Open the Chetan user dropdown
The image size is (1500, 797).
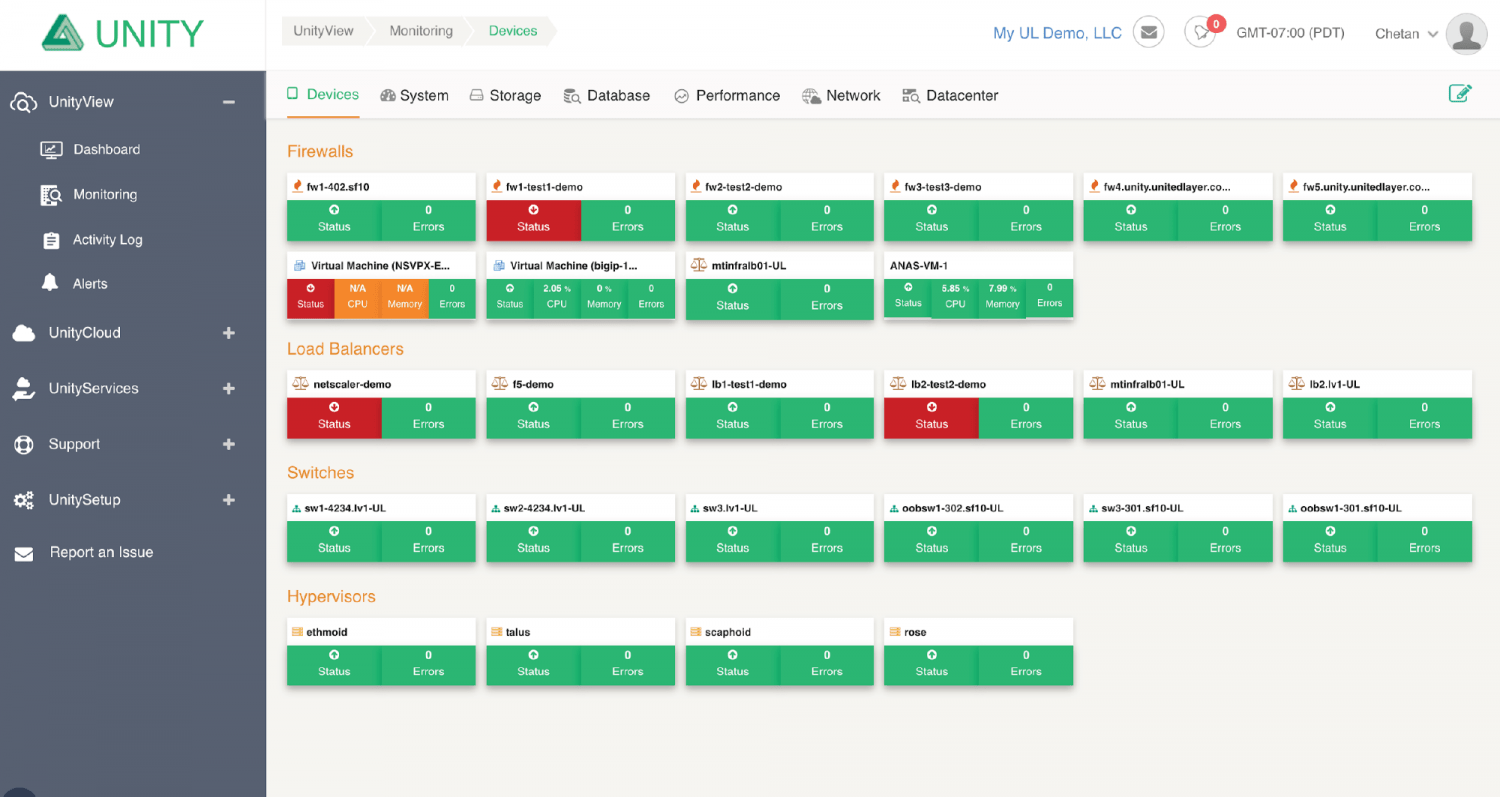point(1406,33)
